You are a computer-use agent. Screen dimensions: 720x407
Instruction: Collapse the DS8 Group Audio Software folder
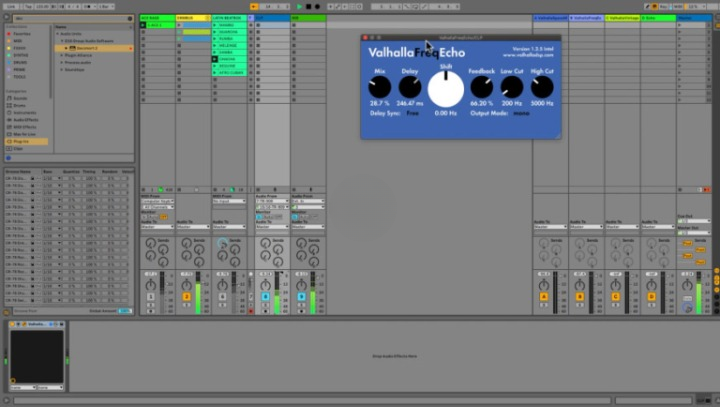62,41
